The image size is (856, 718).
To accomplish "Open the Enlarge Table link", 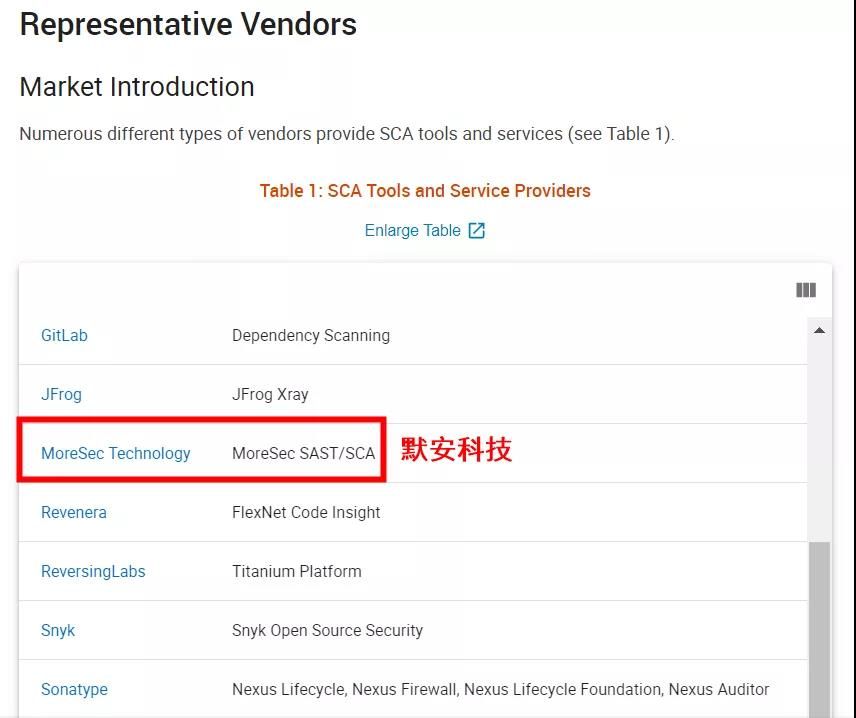I will 412,231.
